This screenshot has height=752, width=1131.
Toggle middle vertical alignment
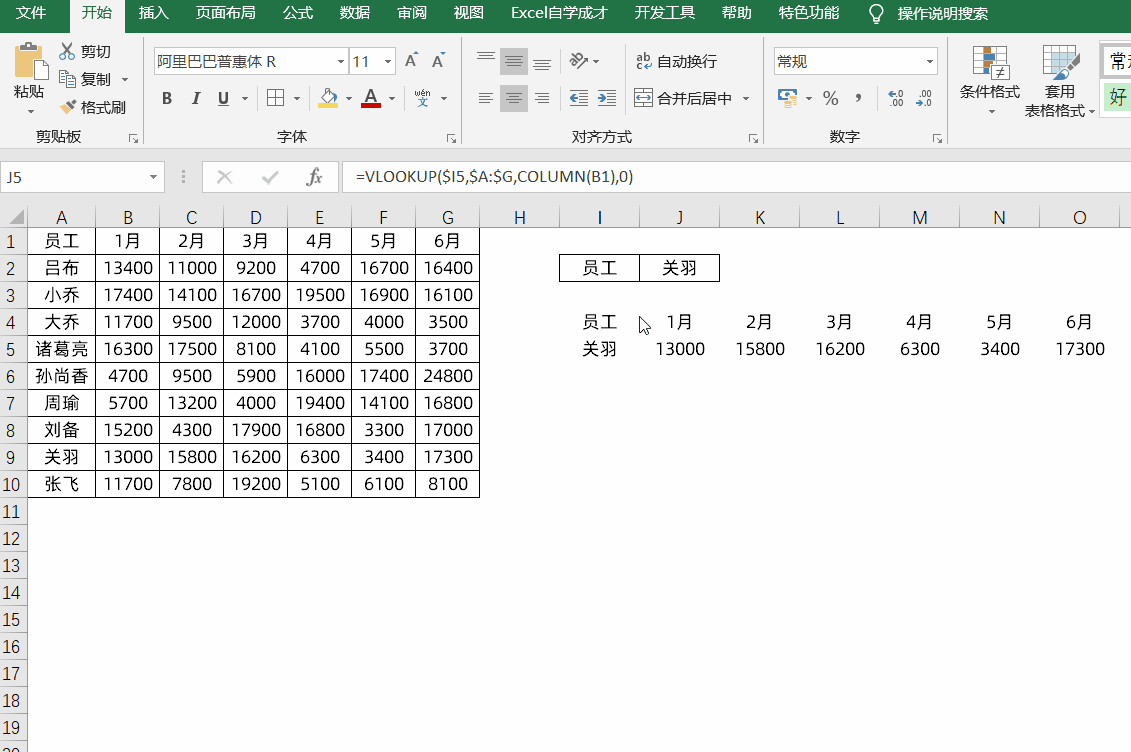point(514,61)
